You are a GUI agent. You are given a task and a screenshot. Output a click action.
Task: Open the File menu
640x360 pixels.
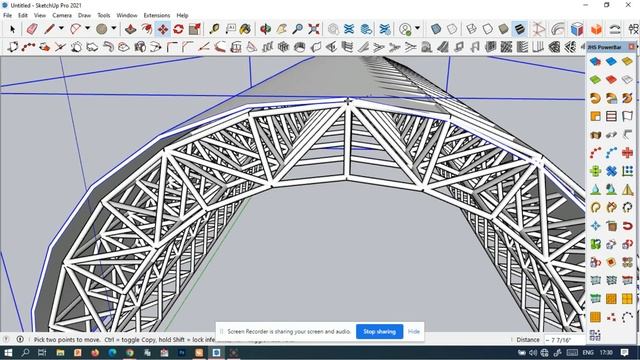tap(7, 15)
